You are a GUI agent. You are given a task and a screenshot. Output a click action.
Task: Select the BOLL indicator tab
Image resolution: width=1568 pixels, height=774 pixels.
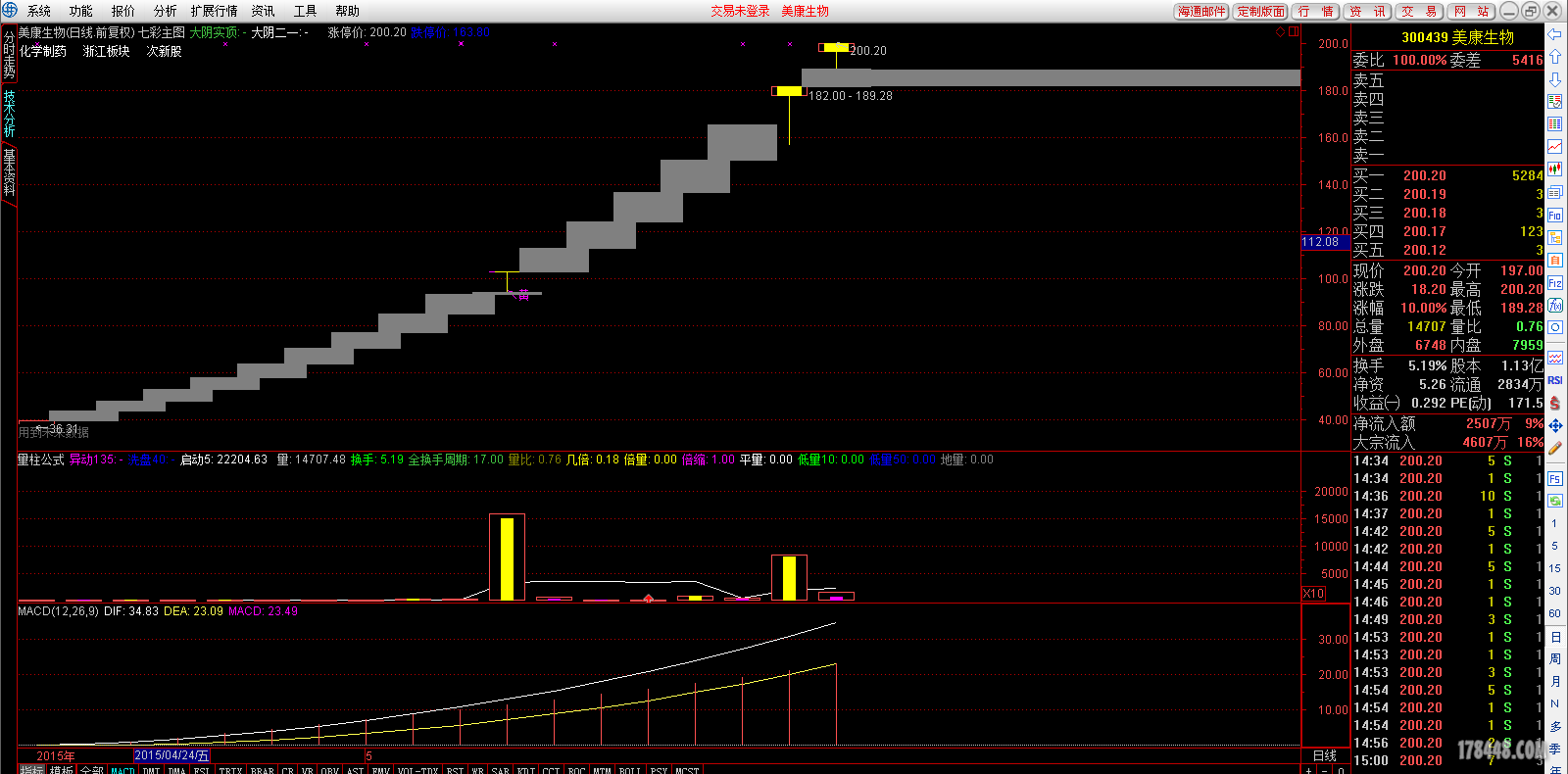(x=629, y=770)
